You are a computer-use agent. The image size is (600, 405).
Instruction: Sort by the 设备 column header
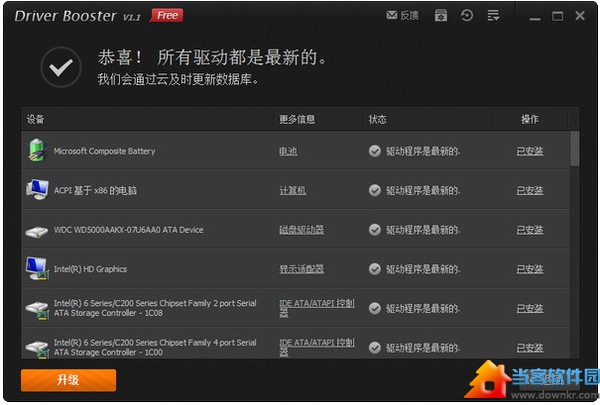click(35, 119)
